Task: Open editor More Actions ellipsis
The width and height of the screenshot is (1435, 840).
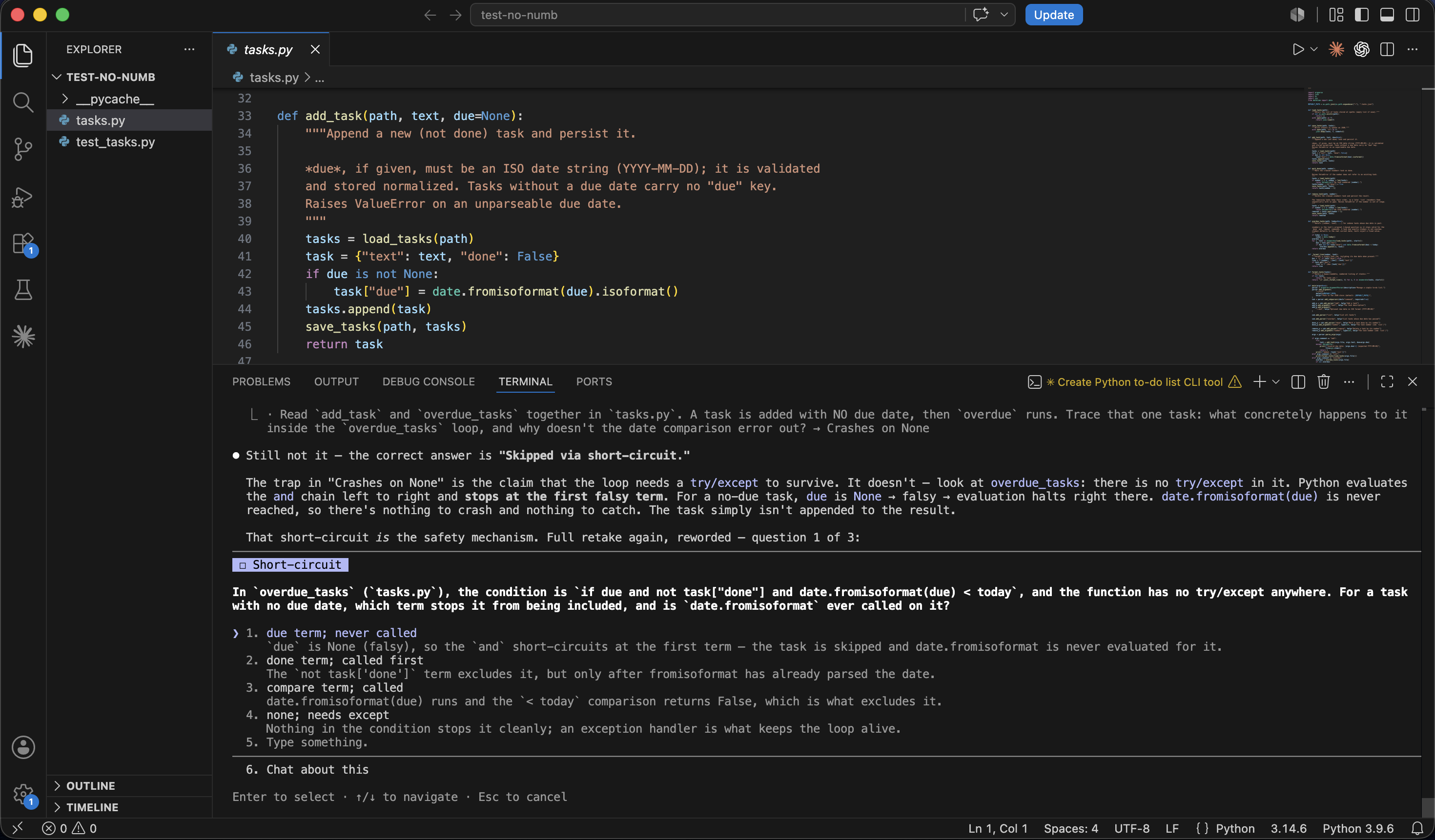Action: click(1413, 50)
